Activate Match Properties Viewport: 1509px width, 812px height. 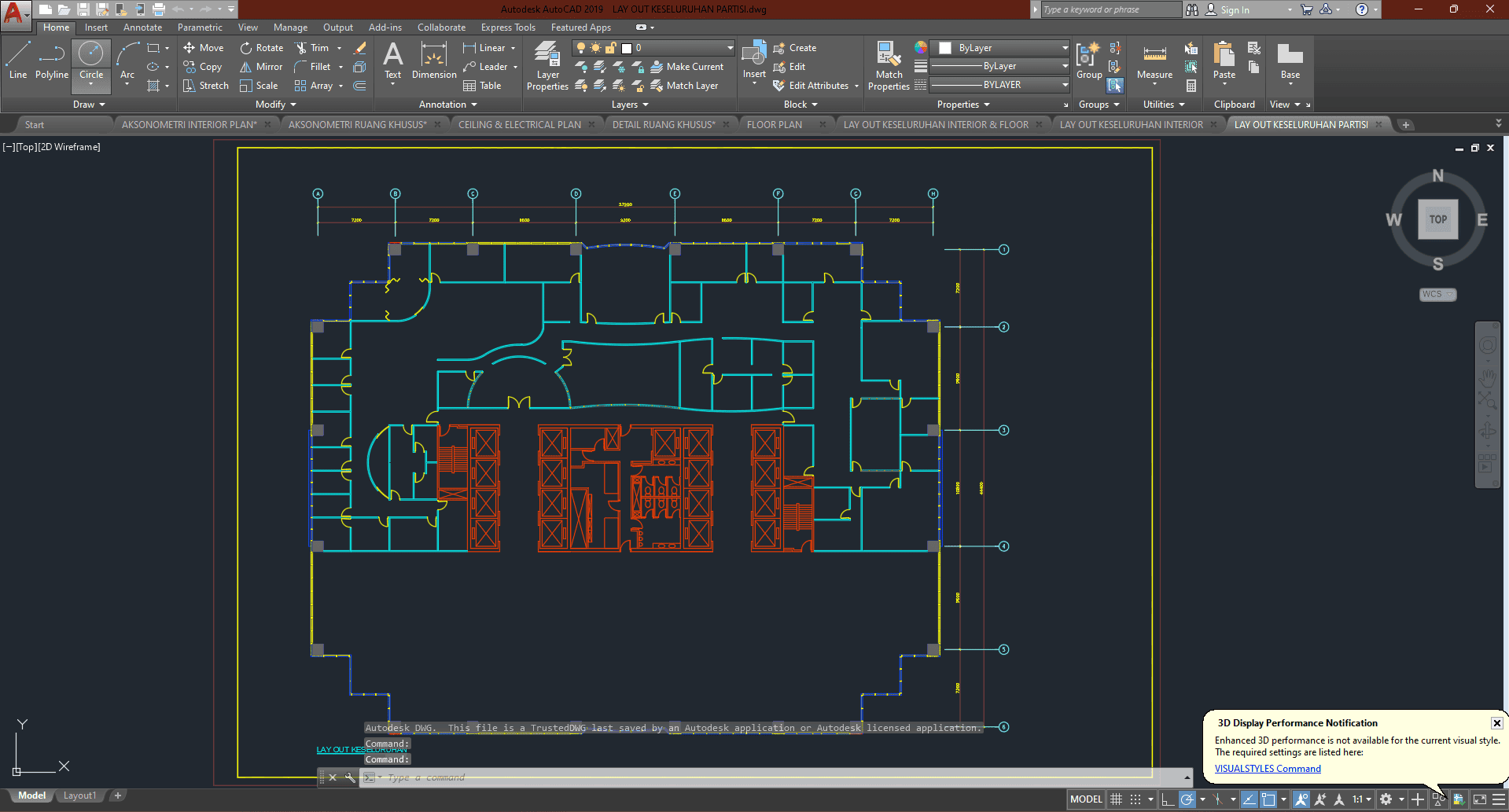pyautogui.click(x=888, y=66)
